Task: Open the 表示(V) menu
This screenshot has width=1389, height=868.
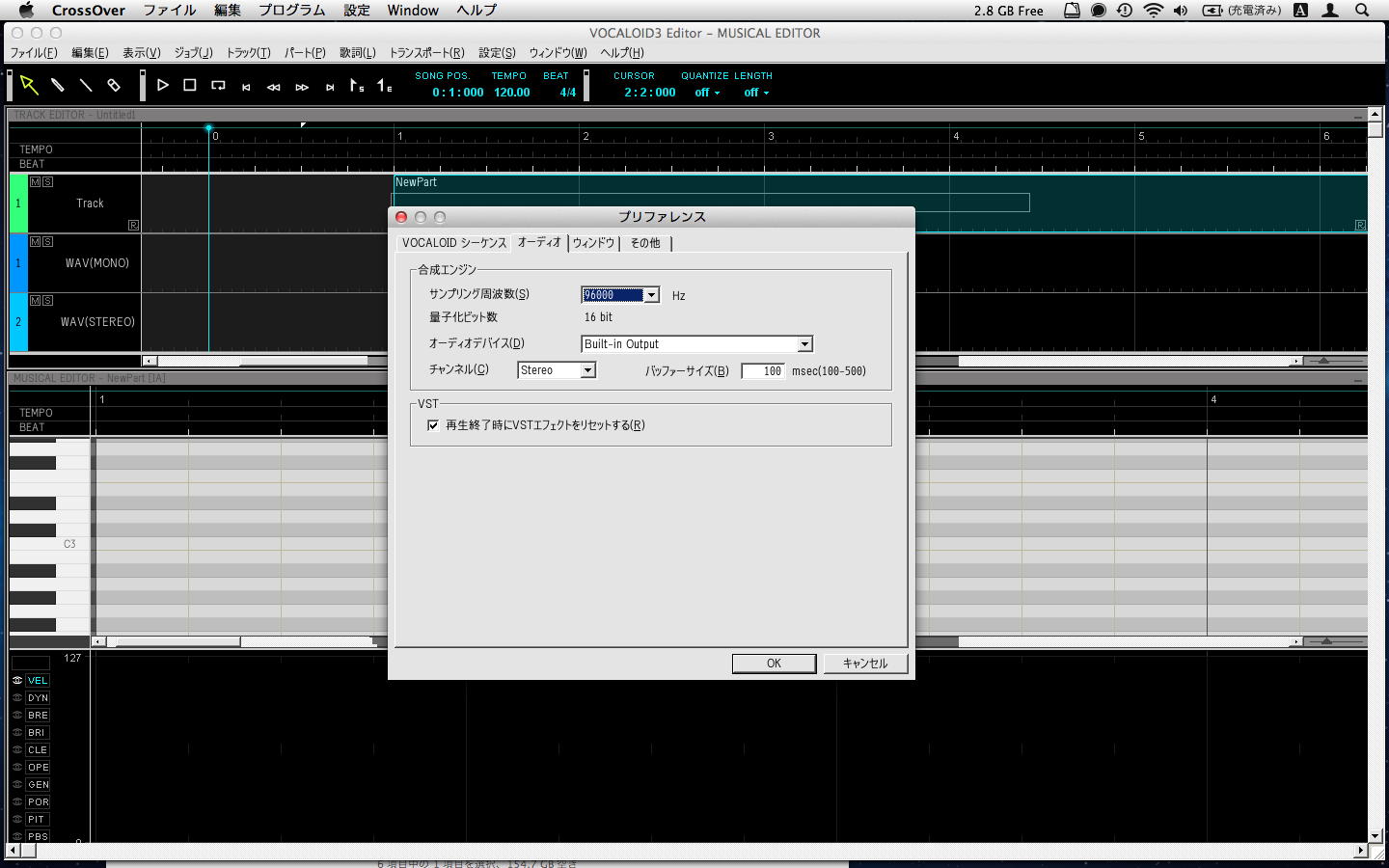Action: 142,53
